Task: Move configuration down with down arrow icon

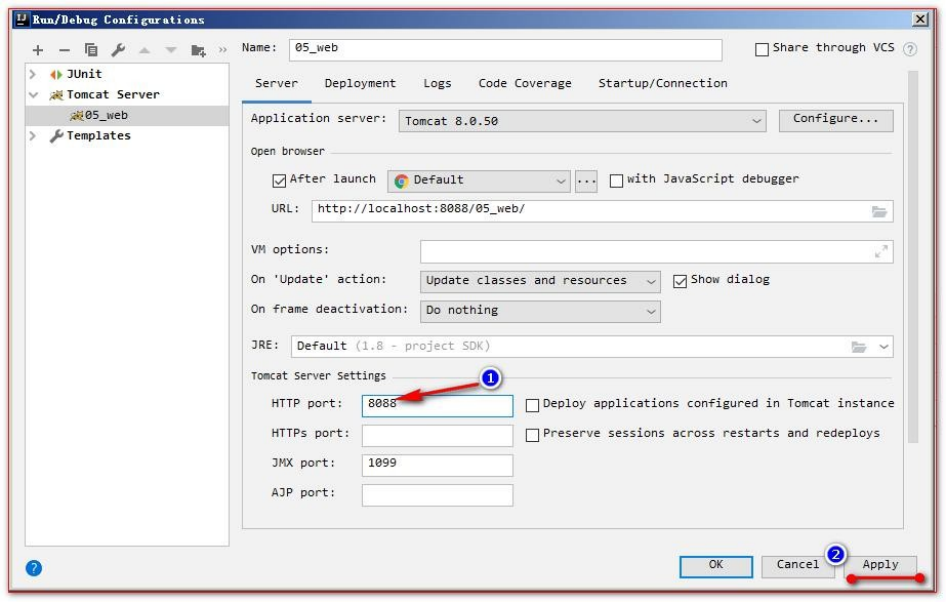Action: coord(171,50)
